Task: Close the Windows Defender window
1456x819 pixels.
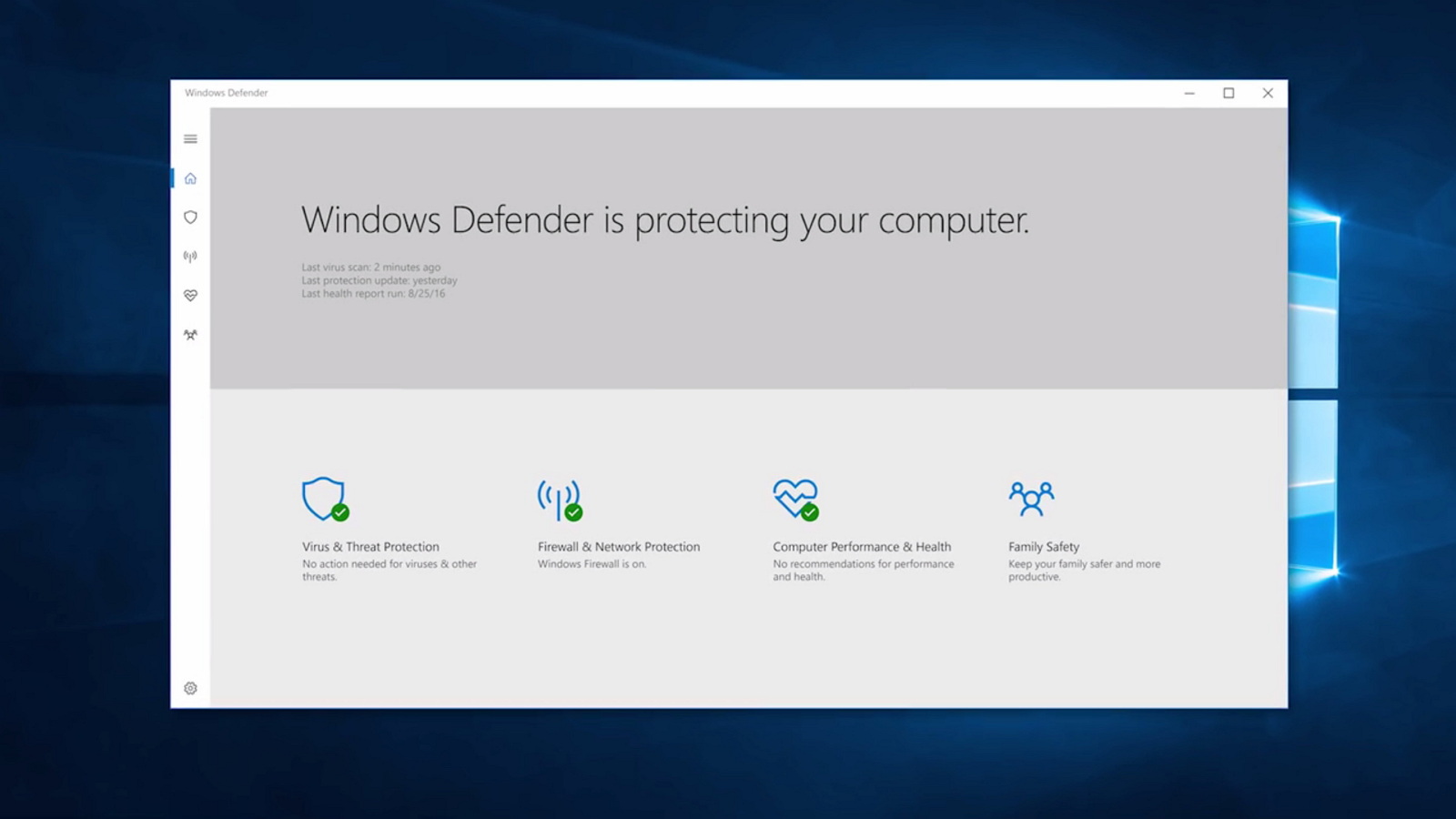Action: click(x=1268, y=93)
